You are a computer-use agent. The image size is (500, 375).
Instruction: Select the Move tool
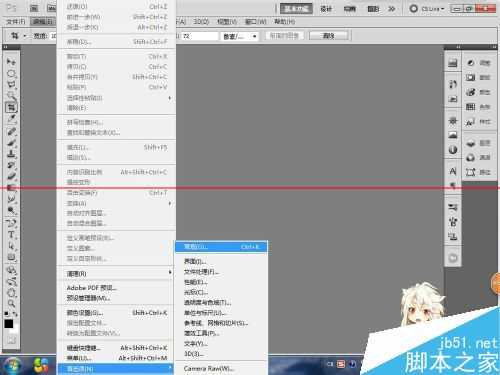[x=11, y=62]
